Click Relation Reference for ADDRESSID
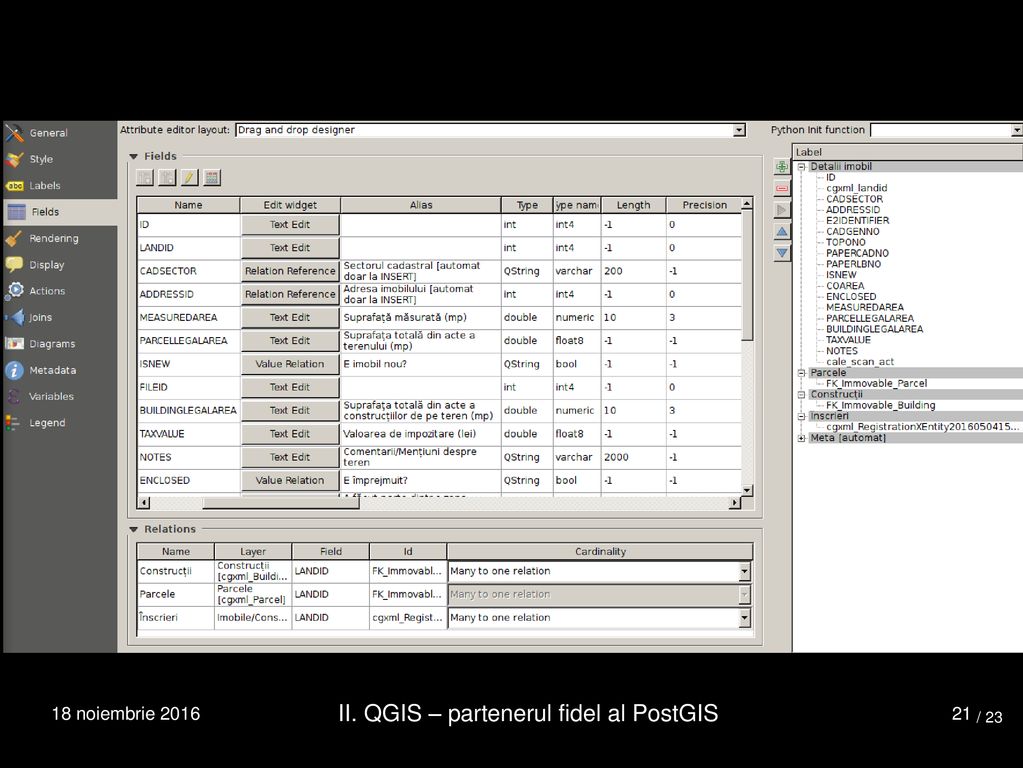 [x=290, y=294]
